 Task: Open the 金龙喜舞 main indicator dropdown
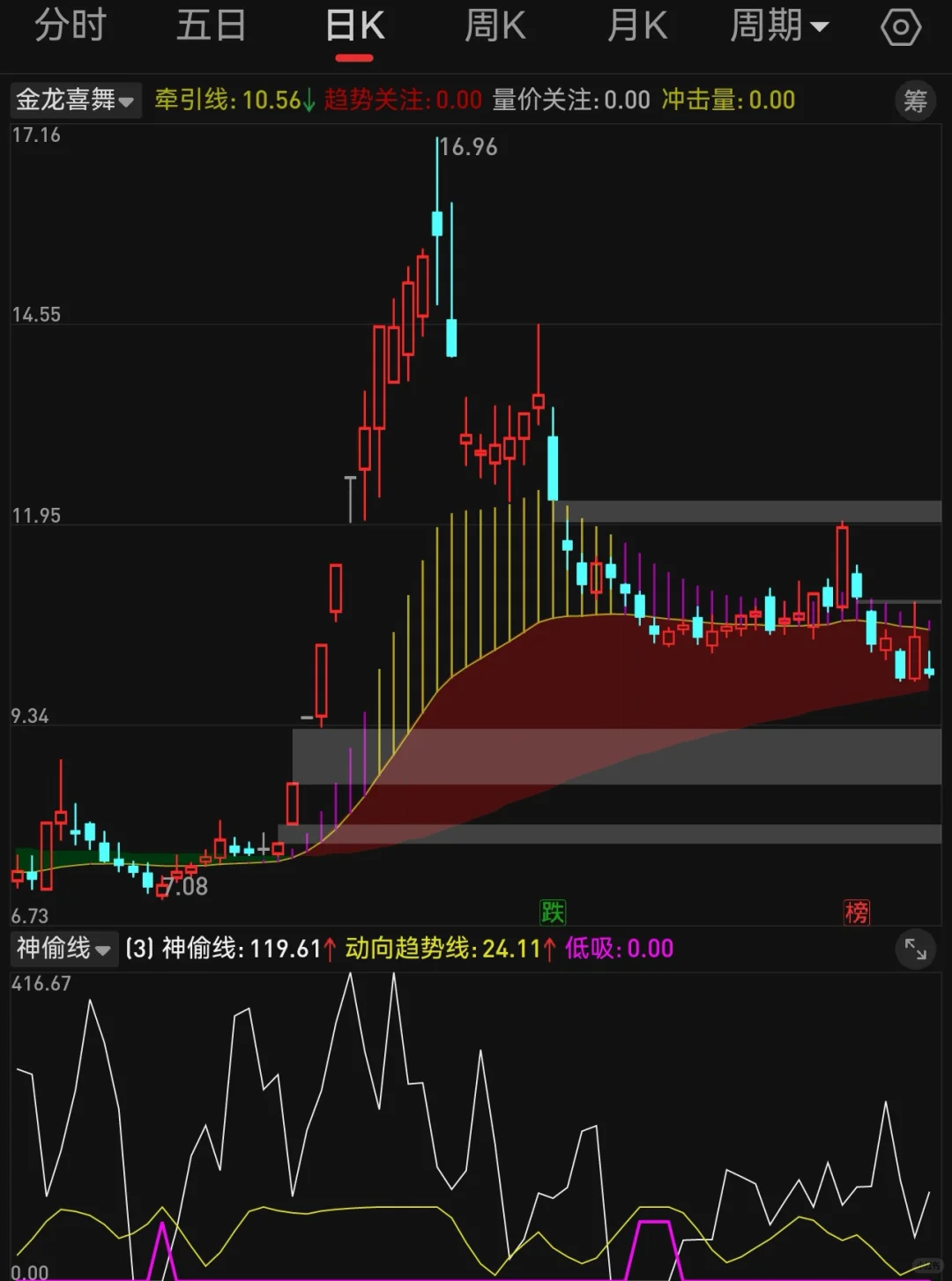75,100
